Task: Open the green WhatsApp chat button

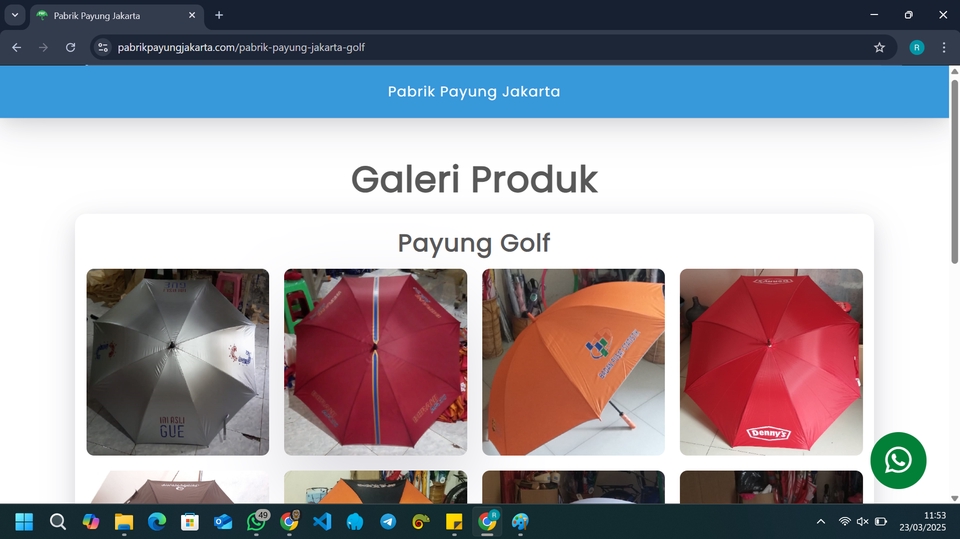Action: pos(898,461)
